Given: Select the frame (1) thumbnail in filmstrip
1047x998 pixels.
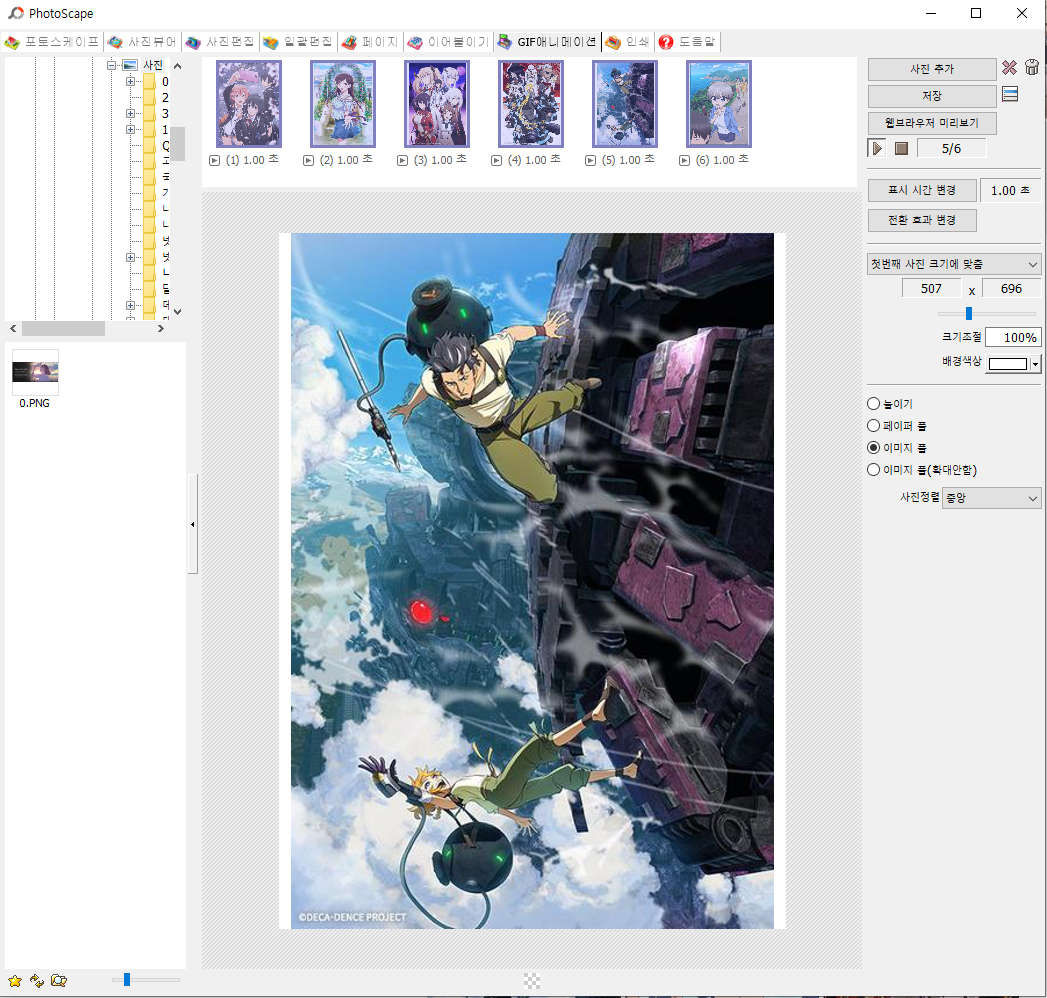Looking at the screenshot, I should coord(249,104).
